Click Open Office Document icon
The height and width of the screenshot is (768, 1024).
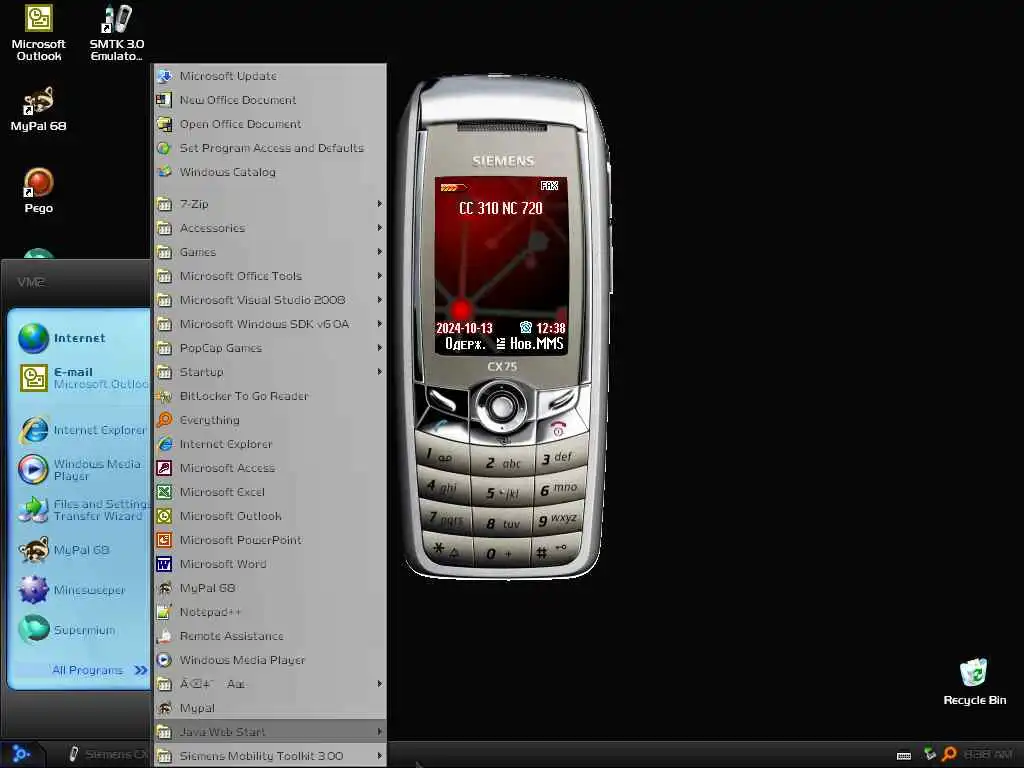click(x=165, y=124)
